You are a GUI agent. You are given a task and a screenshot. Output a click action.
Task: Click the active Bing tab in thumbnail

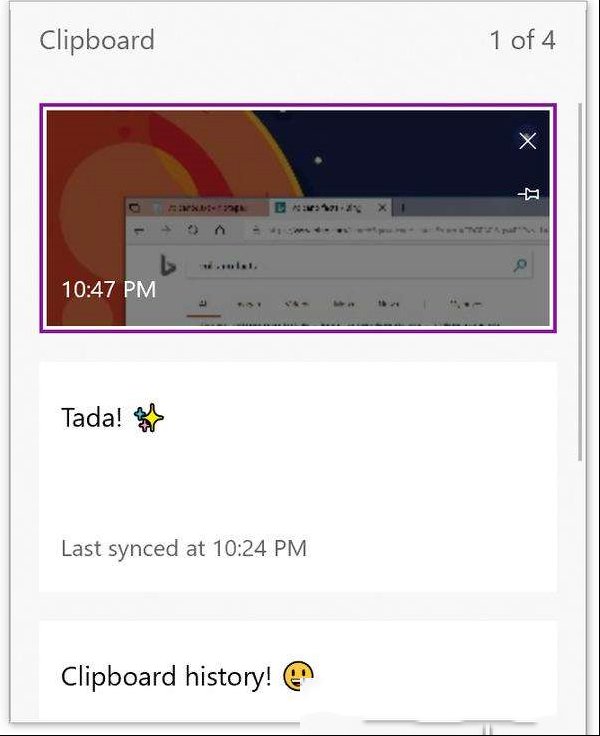[331, 207]
